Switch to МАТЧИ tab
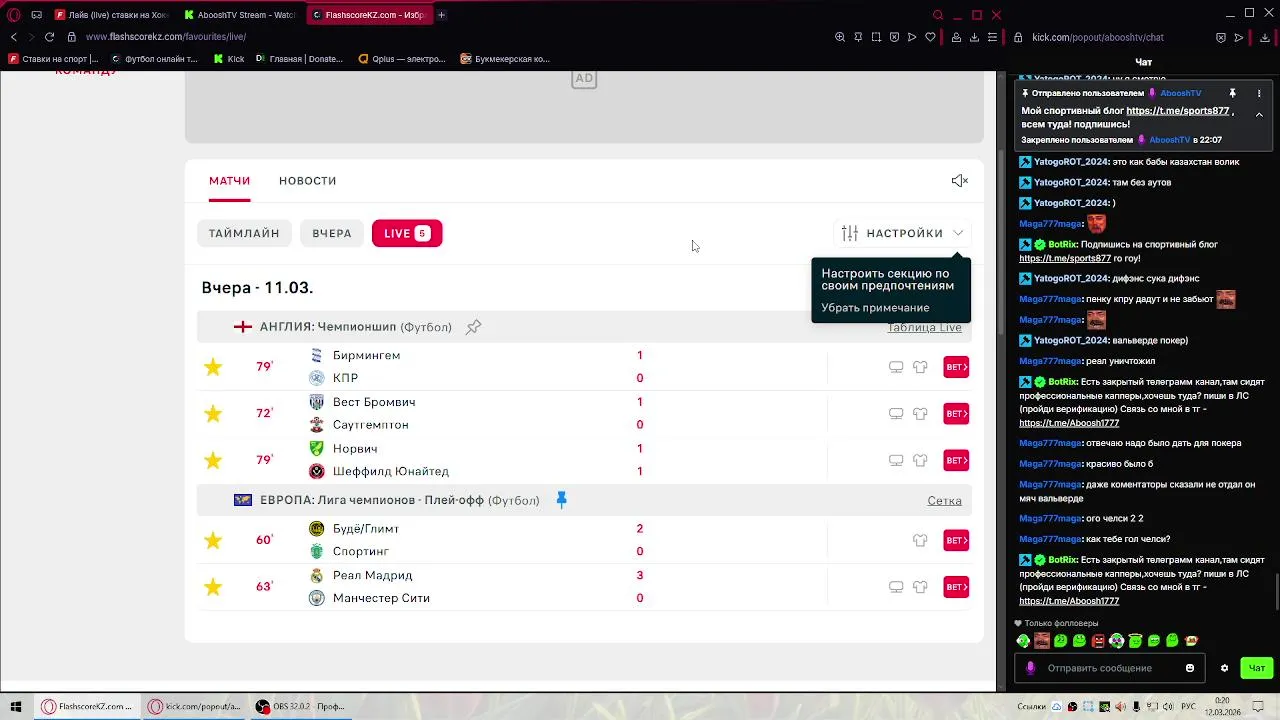The width and height of the screenshot is (1280, 720). pyautogui.click(x=229, y=181)
